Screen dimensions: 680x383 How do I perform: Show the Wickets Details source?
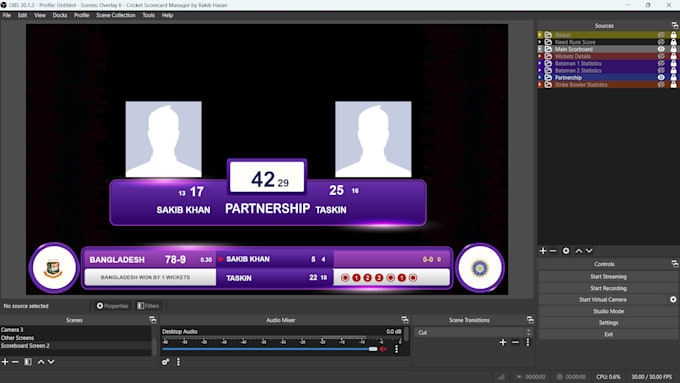661,56
